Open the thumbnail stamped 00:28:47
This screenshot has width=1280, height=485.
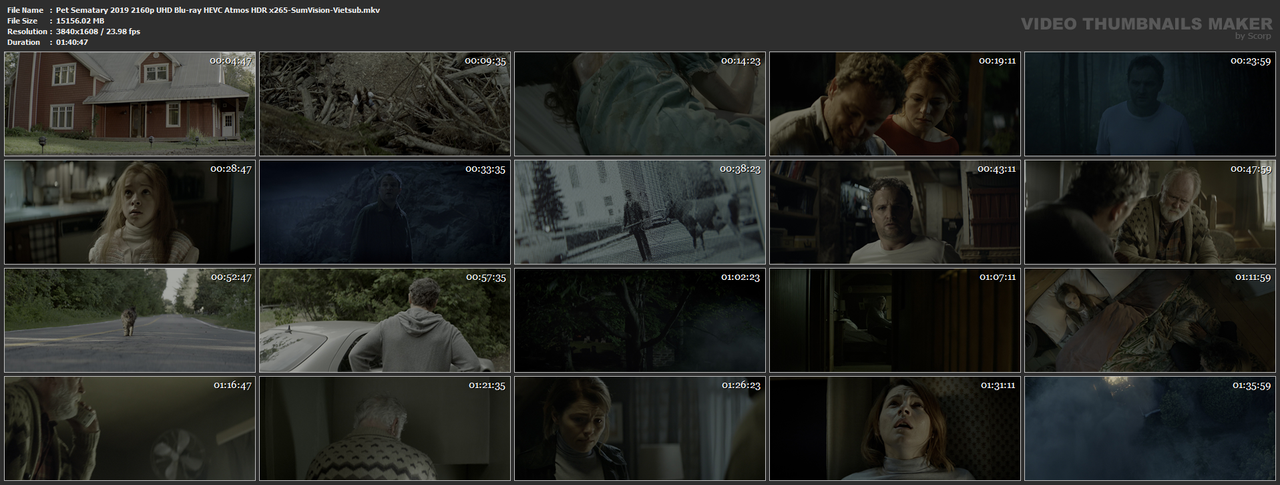[x=129, y=212]
